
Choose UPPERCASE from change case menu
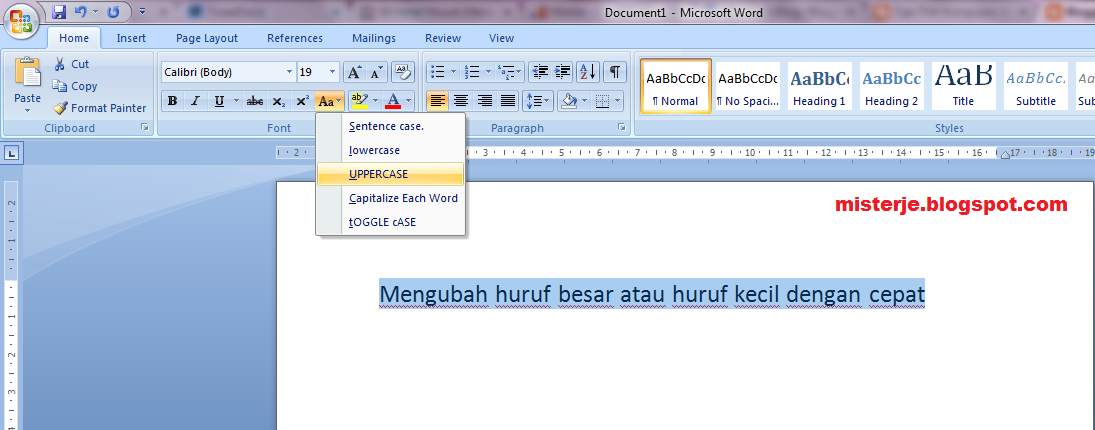point(390,175)
